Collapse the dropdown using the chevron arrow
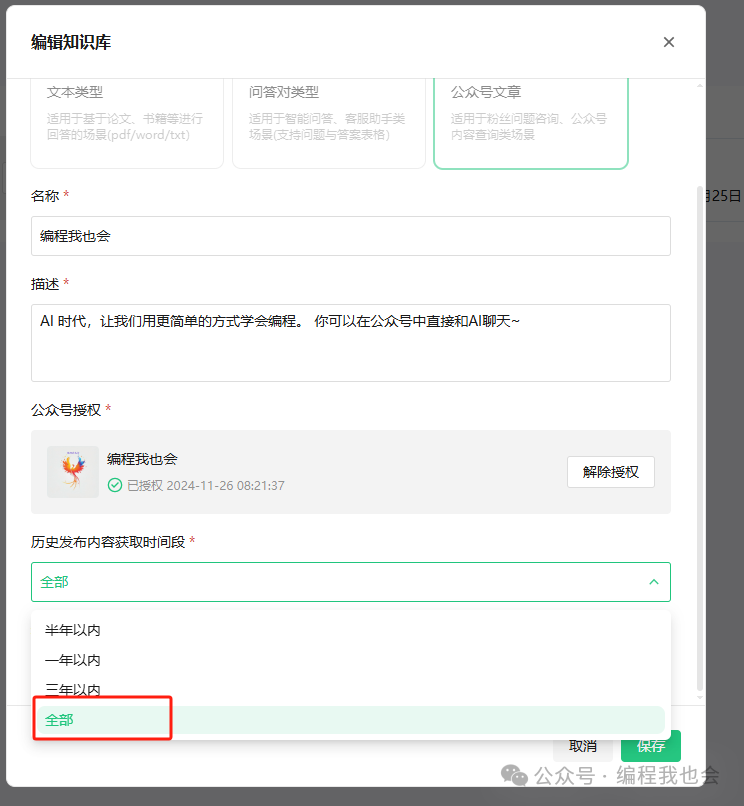Image resolution: width=744 pixels, height=806 pixels. 653,582
